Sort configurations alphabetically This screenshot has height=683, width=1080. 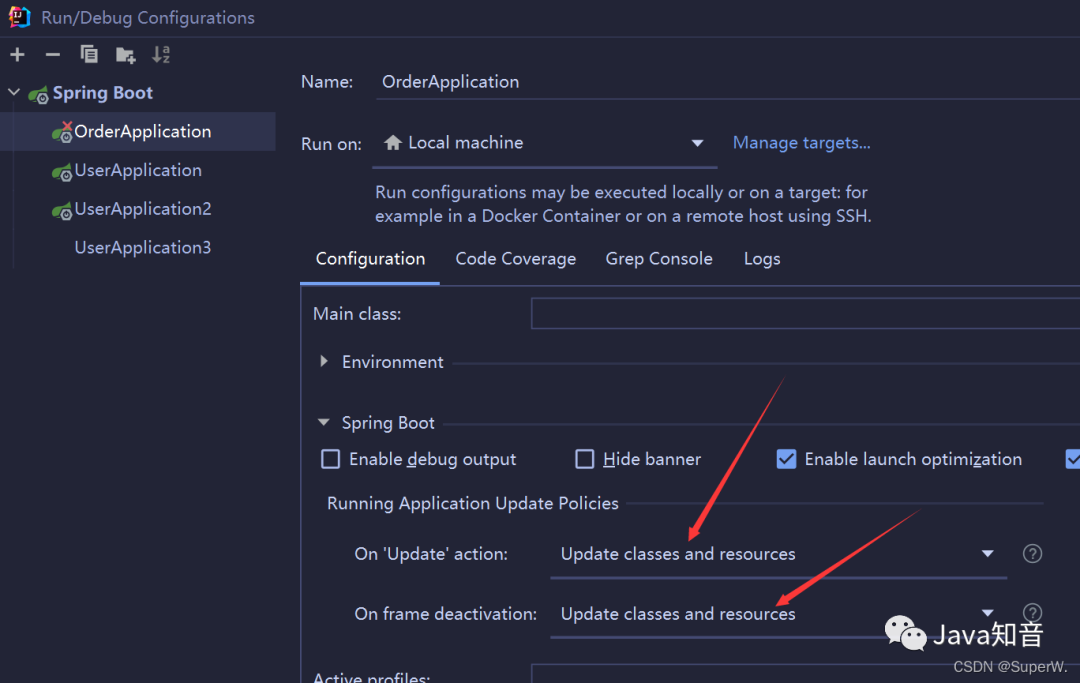[x=160, y=54]
